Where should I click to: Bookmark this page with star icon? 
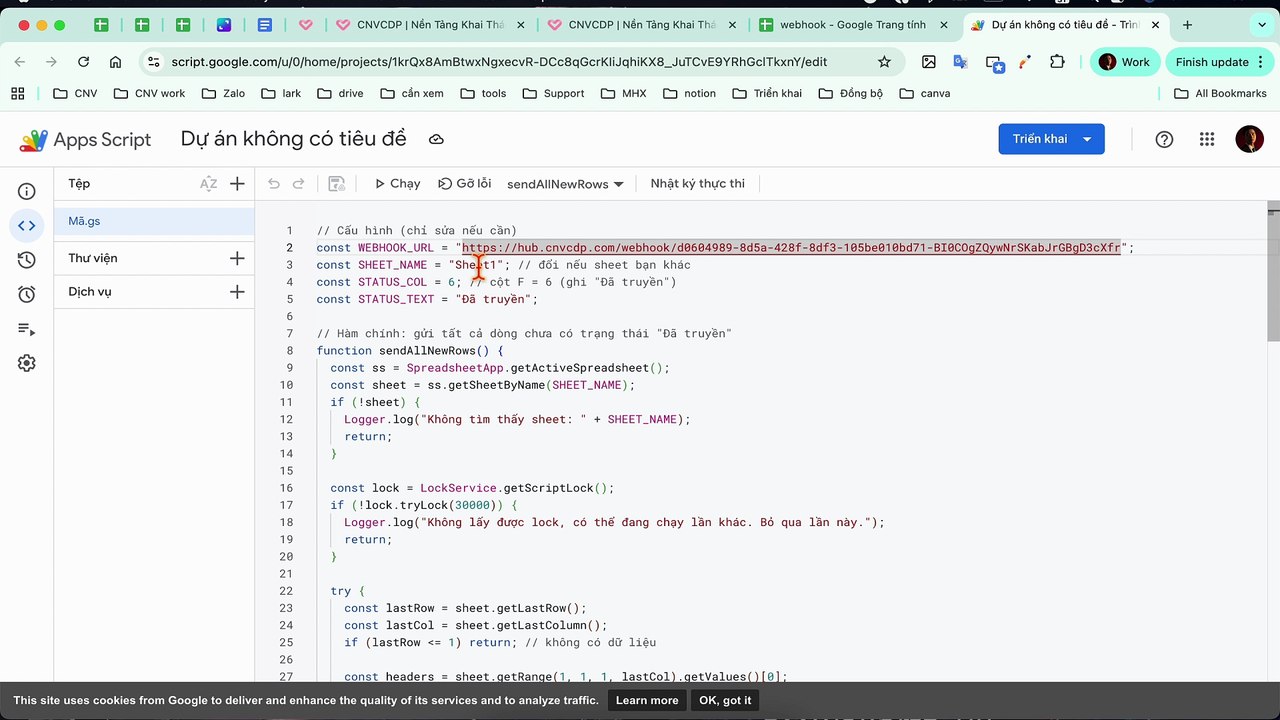click(x=884, y=62)
